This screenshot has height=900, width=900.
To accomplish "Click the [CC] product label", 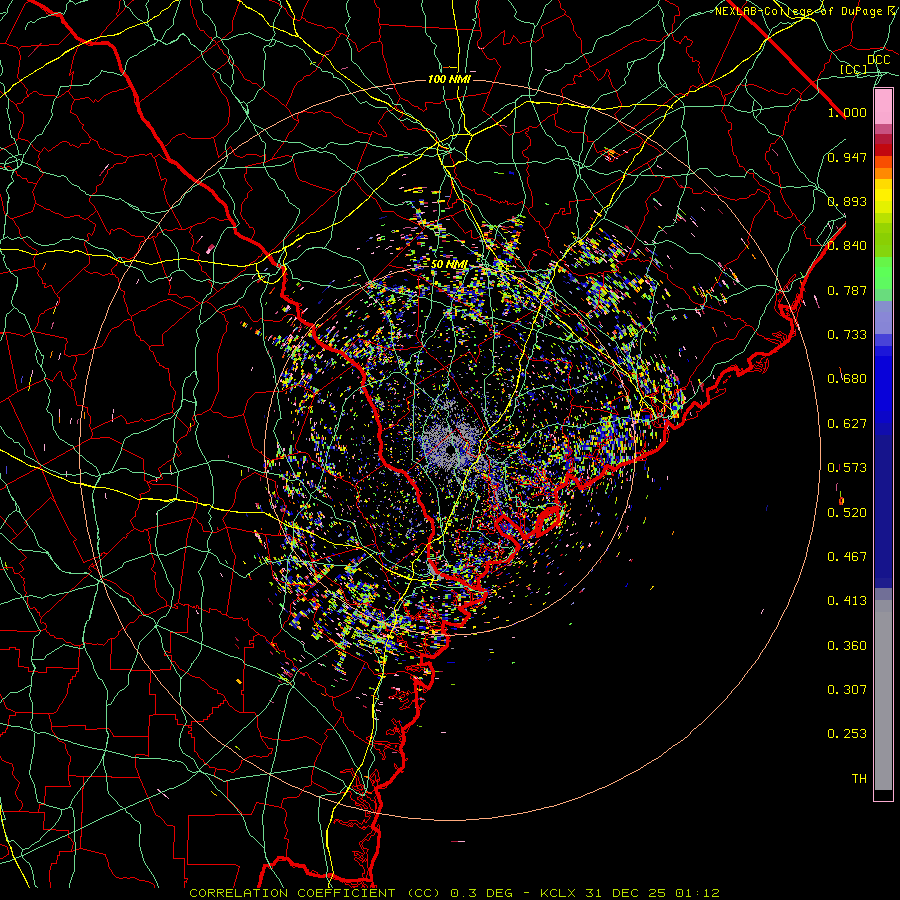I will pos(854,69).
